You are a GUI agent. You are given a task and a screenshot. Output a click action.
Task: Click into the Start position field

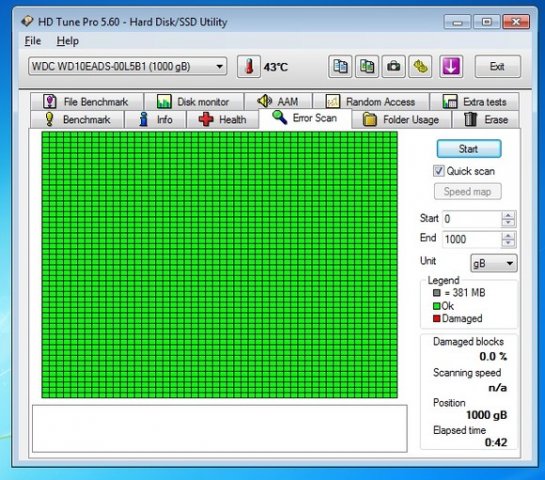pyautogui.click(x=471, y=219)
